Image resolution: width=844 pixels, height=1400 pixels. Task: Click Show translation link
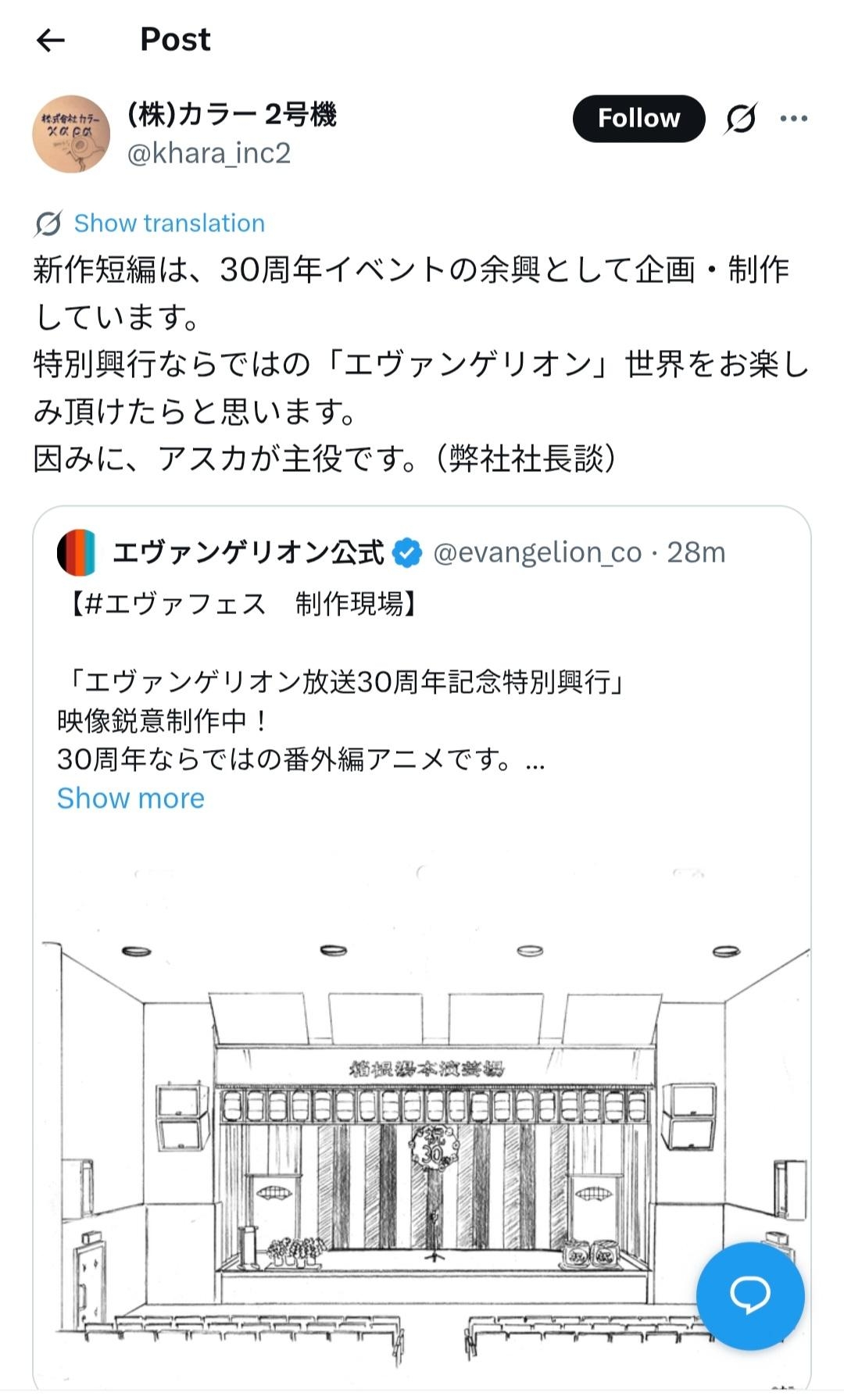coord(169,223)
